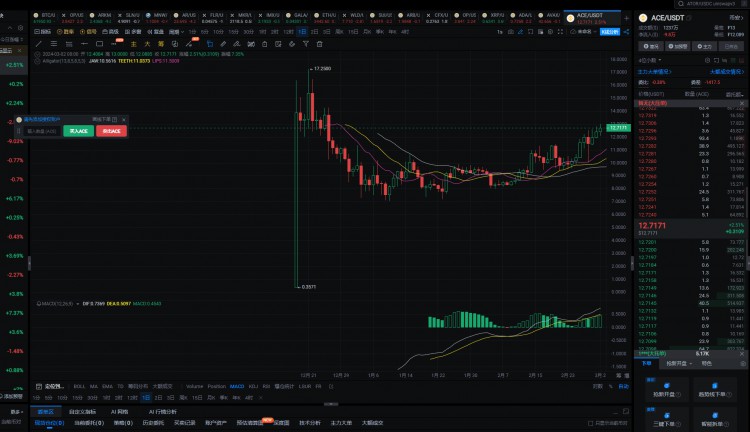Select the trend line drawing tool
The width and height of the screenshot is (750, 432).
[x=39, y=44]
